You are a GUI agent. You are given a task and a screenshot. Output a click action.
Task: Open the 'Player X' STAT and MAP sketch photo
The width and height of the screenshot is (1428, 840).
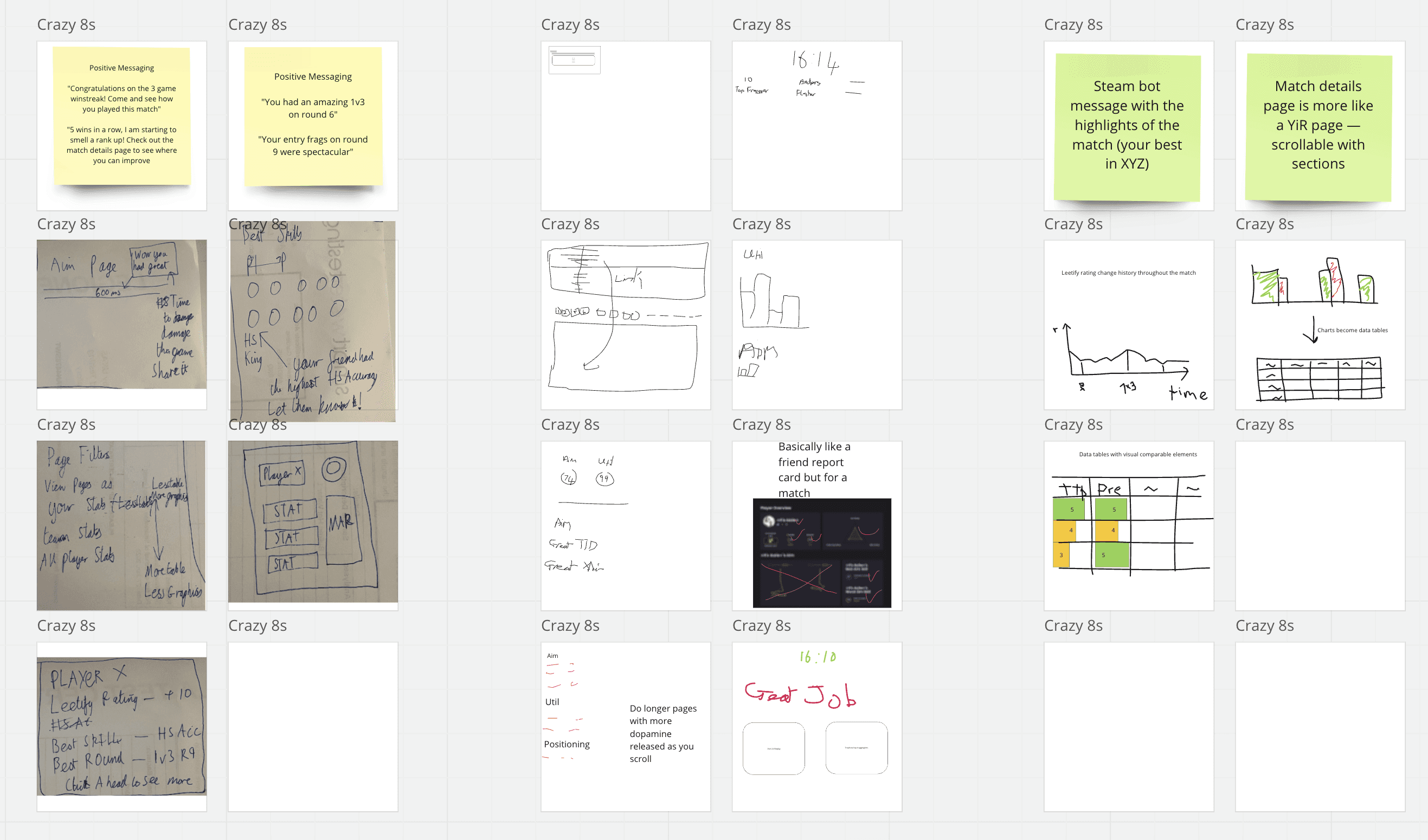pos(313,521)
